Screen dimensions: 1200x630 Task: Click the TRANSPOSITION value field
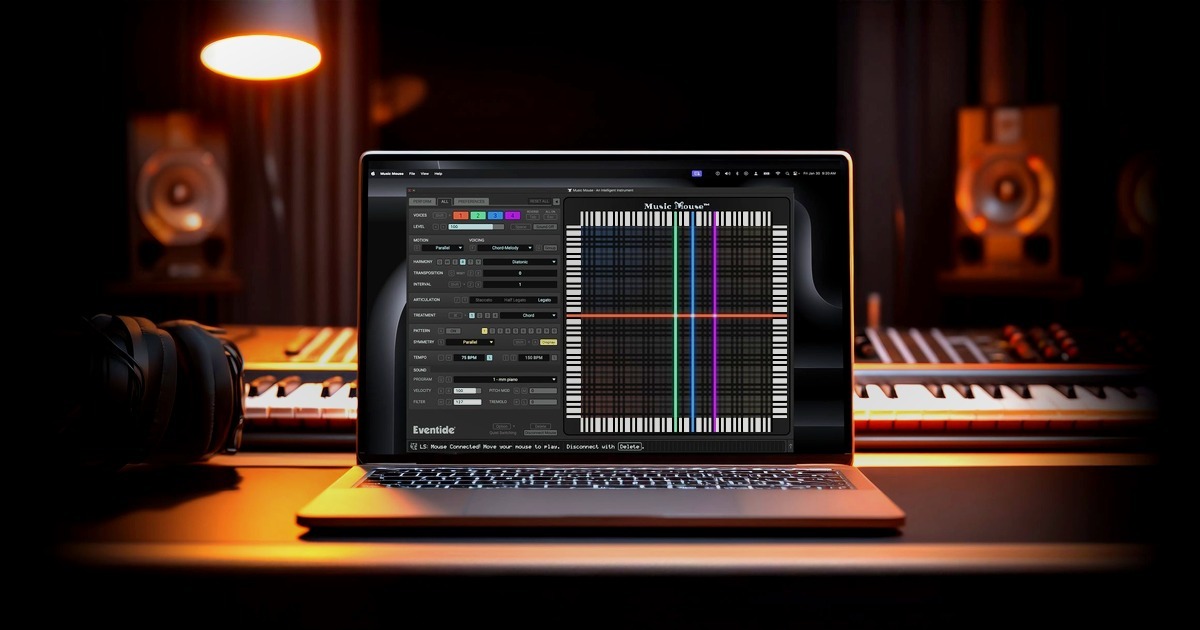(x=520, y=273)
